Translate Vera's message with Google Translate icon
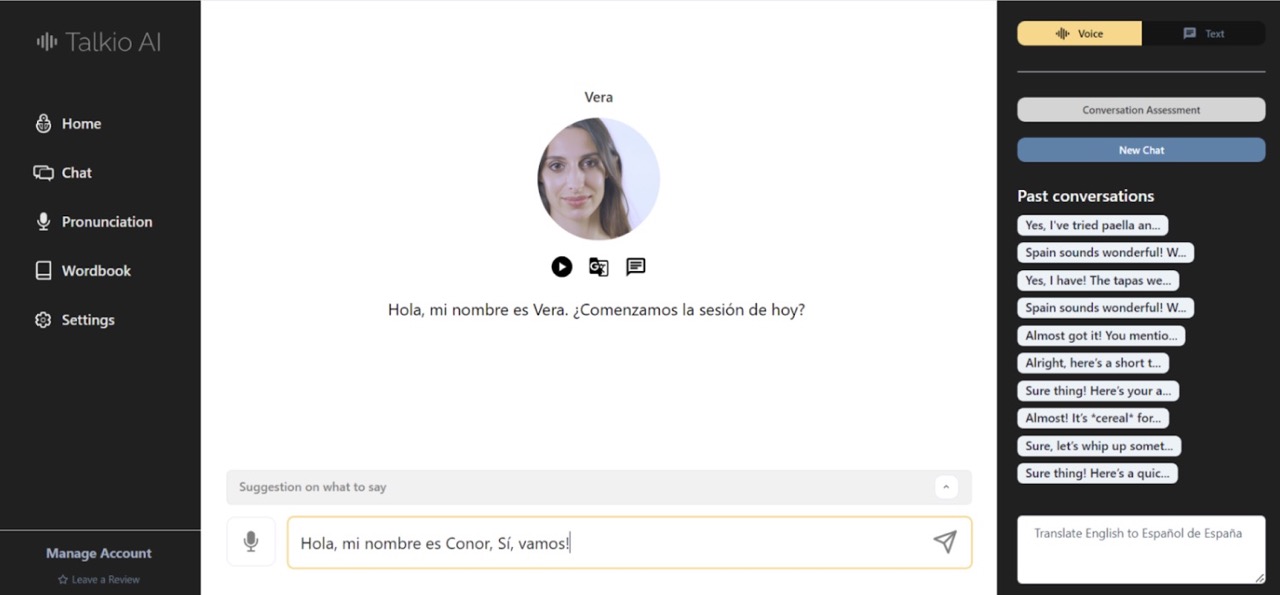This screenshot has height=595, width=1280. 598,267
